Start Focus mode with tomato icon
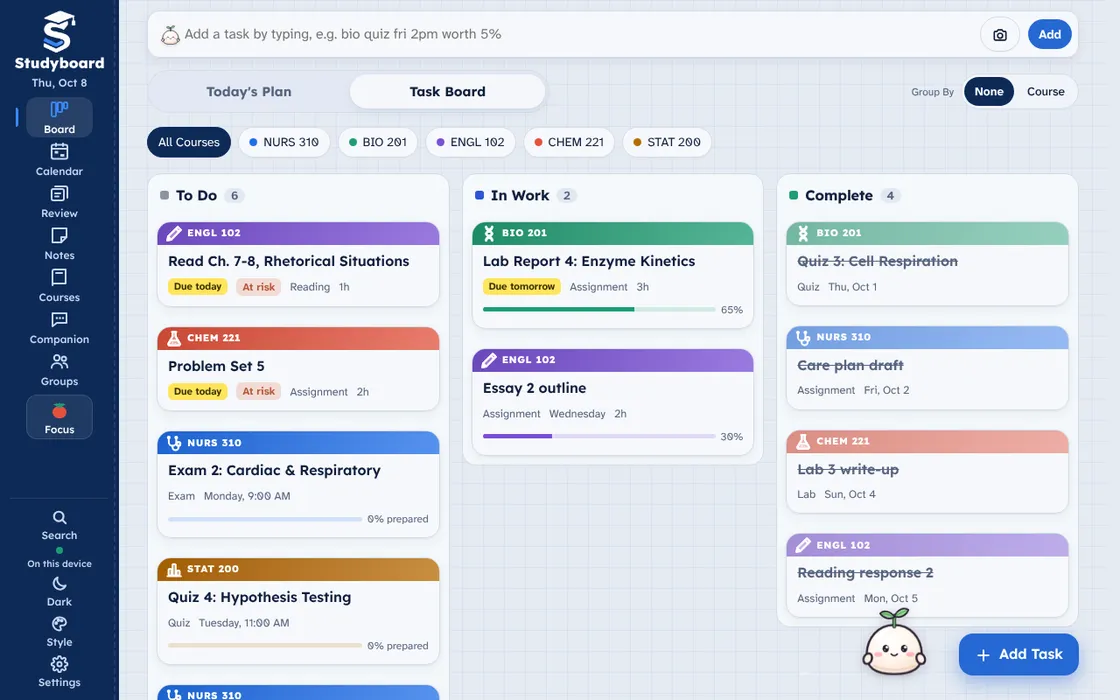This screenshot has width=1120, height=700. pyautogui.click(x=59, y=417)
